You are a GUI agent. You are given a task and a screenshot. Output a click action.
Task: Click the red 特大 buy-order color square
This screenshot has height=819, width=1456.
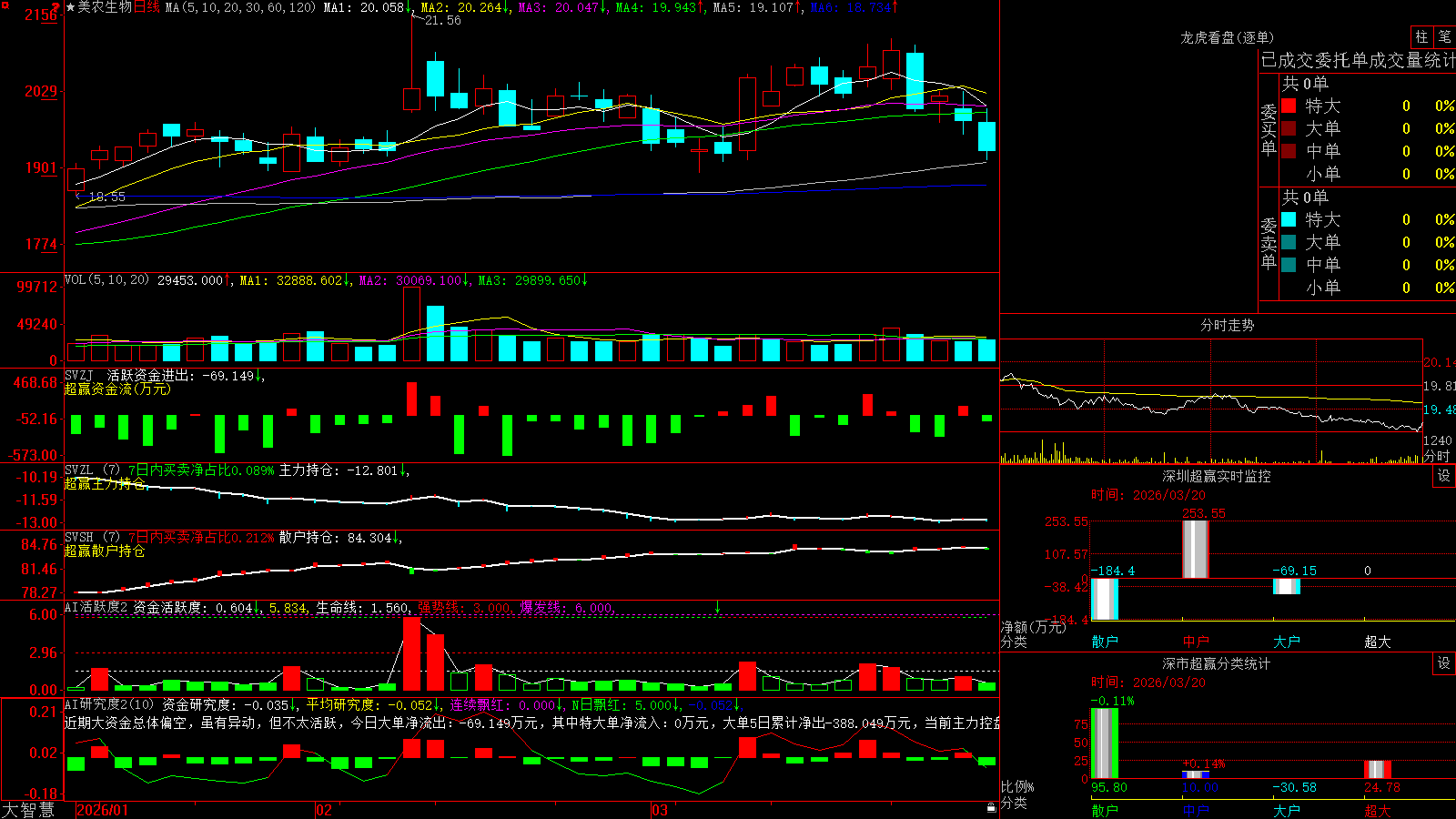point(1289,106)
